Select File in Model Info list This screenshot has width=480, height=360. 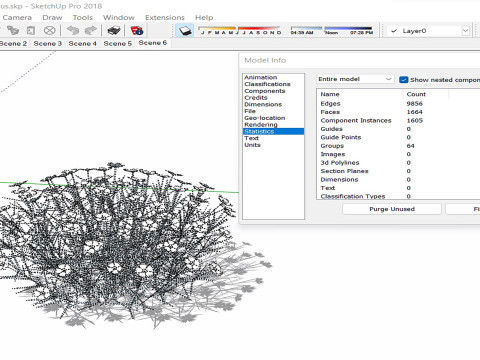(x=250, y=111)
